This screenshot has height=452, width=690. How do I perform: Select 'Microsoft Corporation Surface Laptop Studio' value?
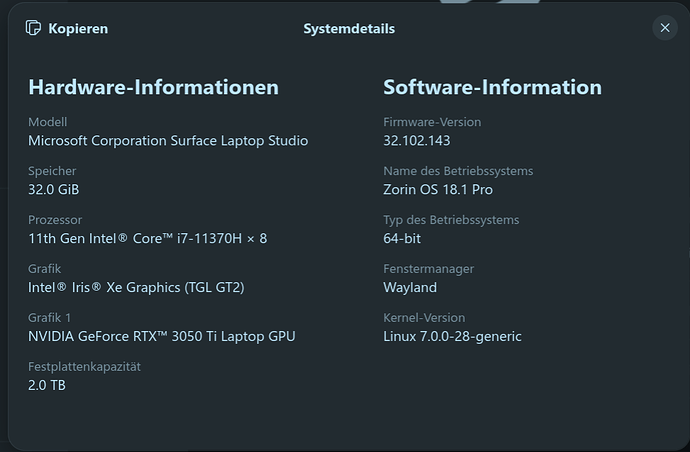[168, 141]
